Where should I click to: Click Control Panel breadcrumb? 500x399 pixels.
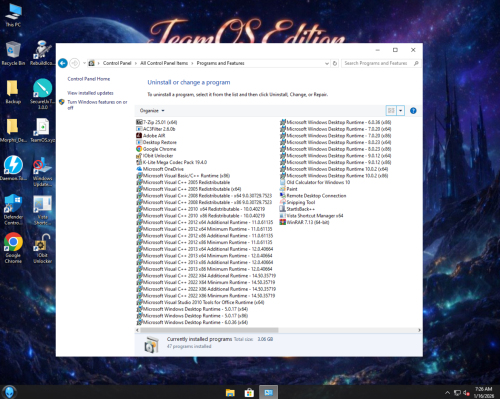(x=117, y=63)
